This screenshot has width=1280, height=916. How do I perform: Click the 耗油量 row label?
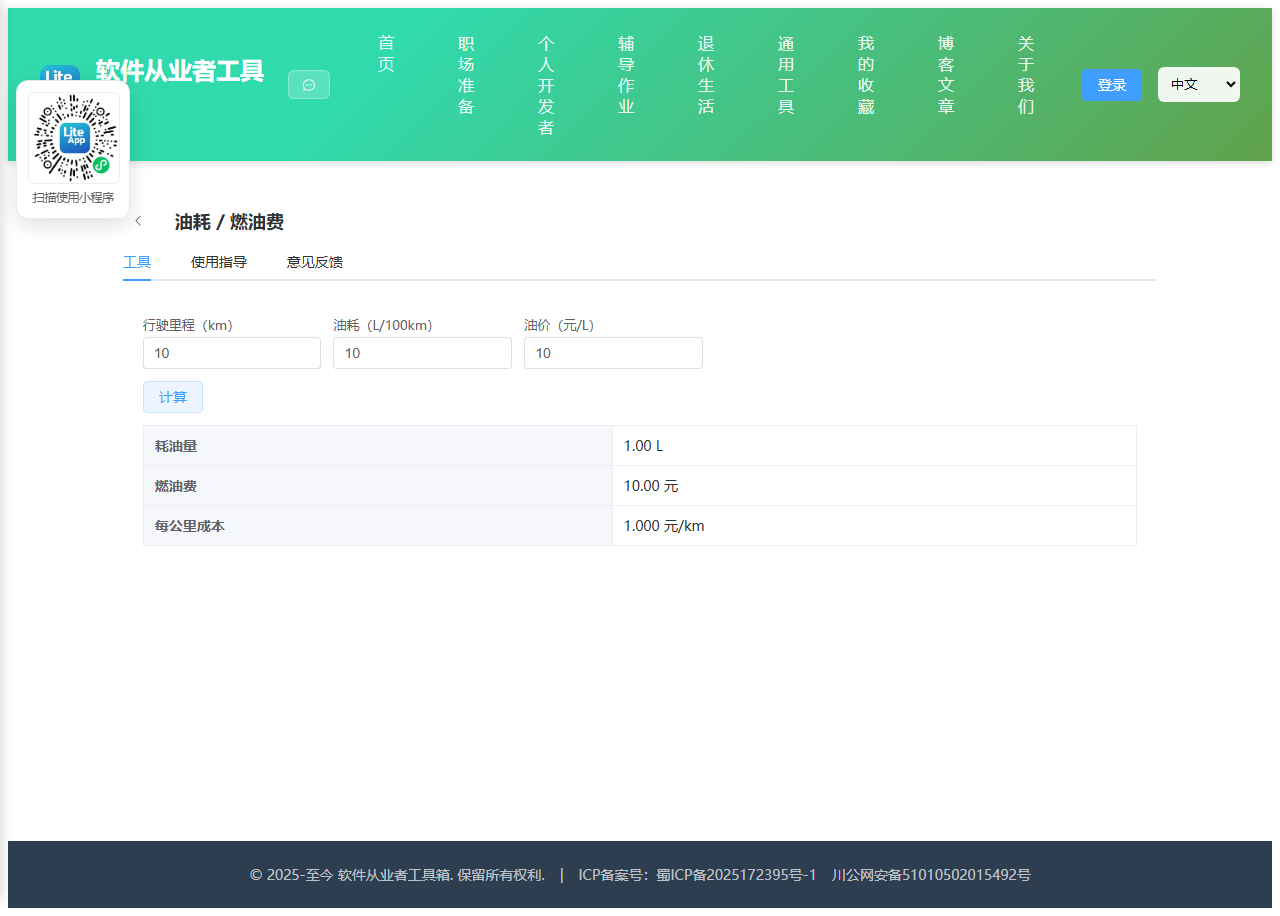click(x=176, y=446)
